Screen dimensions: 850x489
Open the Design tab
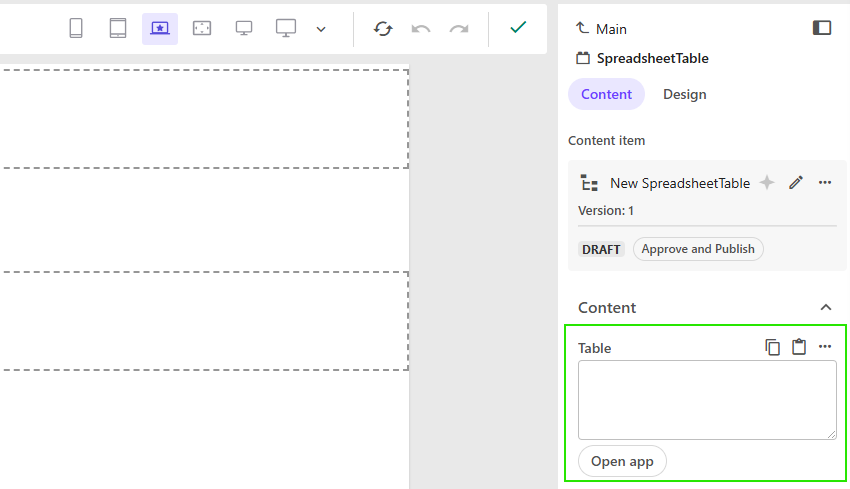click(x=684, y=94)
